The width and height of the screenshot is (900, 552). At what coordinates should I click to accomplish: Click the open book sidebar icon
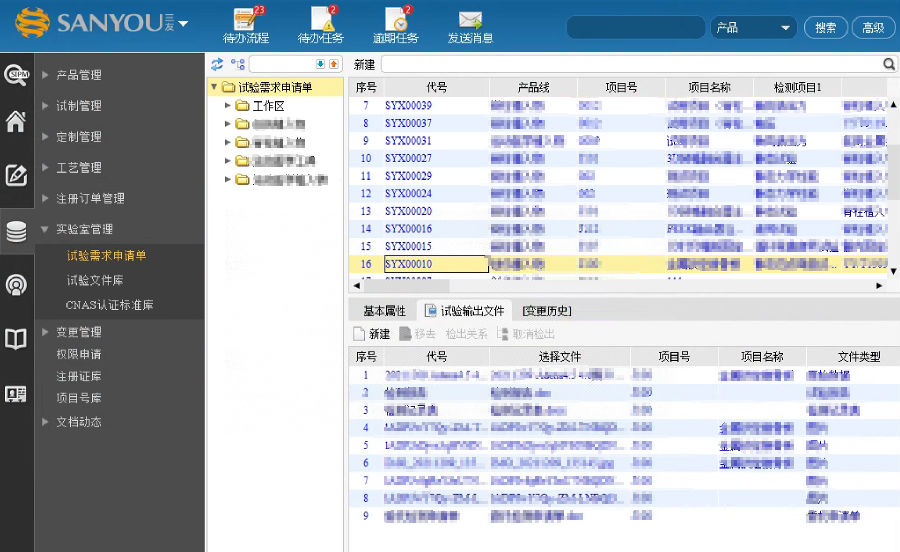[x=16, y=339]
